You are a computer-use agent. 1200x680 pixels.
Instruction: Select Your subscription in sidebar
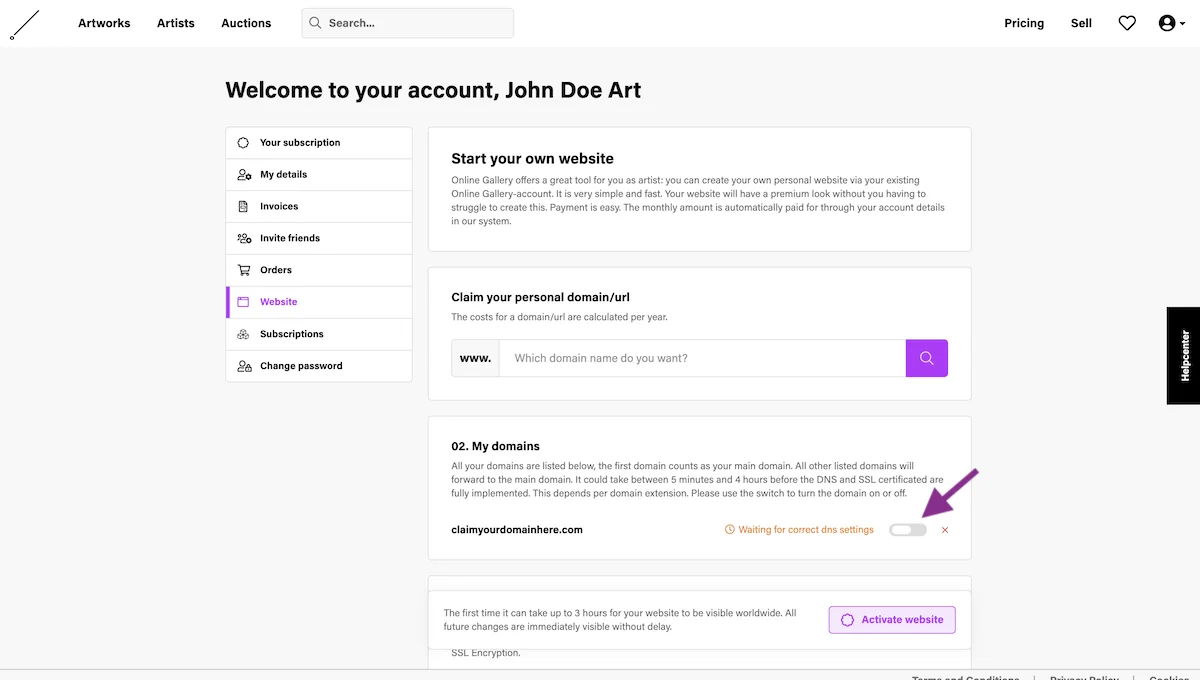pos(319,143)
